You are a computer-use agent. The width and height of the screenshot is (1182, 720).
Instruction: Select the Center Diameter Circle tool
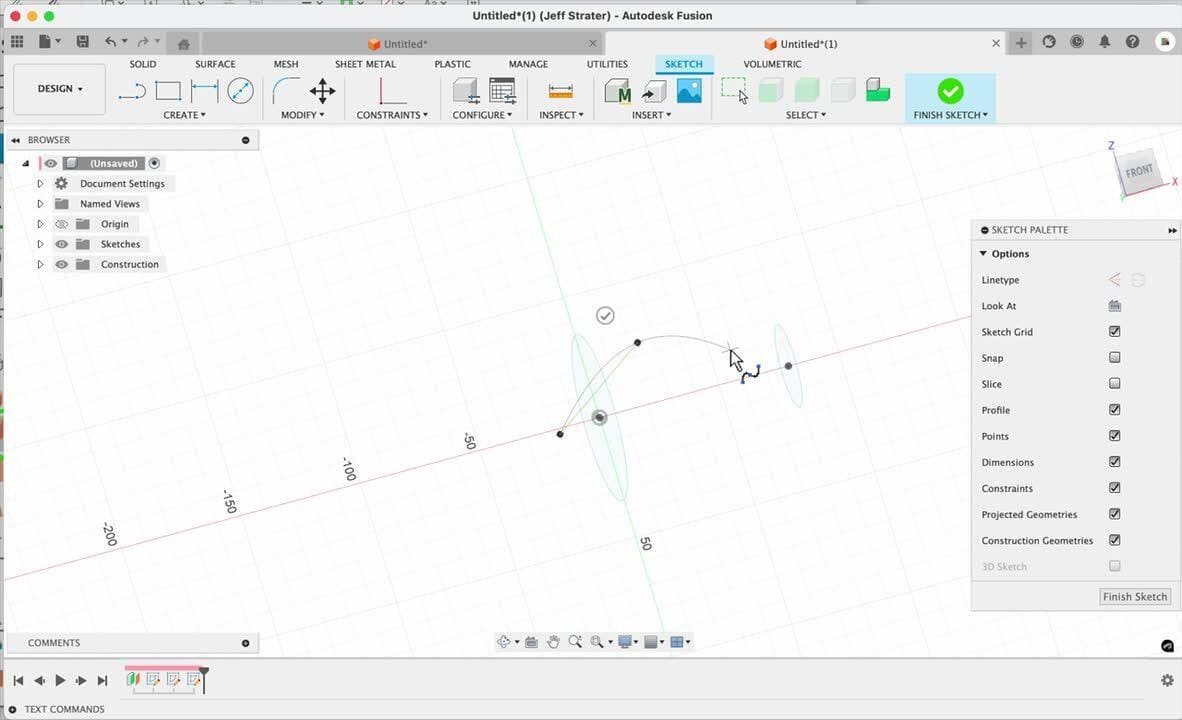point(240,91)
